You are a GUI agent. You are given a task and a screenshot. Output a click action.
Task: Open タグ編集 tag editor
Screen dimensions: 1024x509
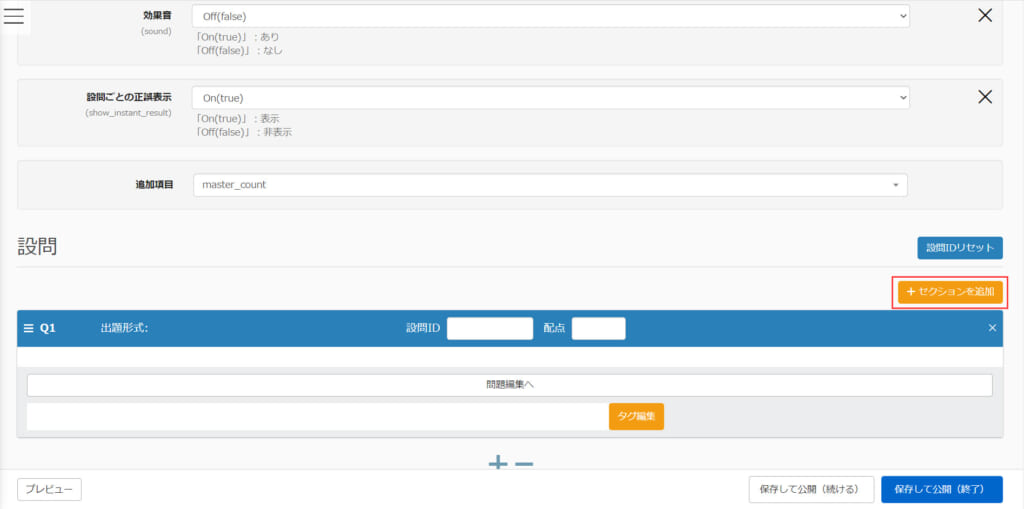636,416
